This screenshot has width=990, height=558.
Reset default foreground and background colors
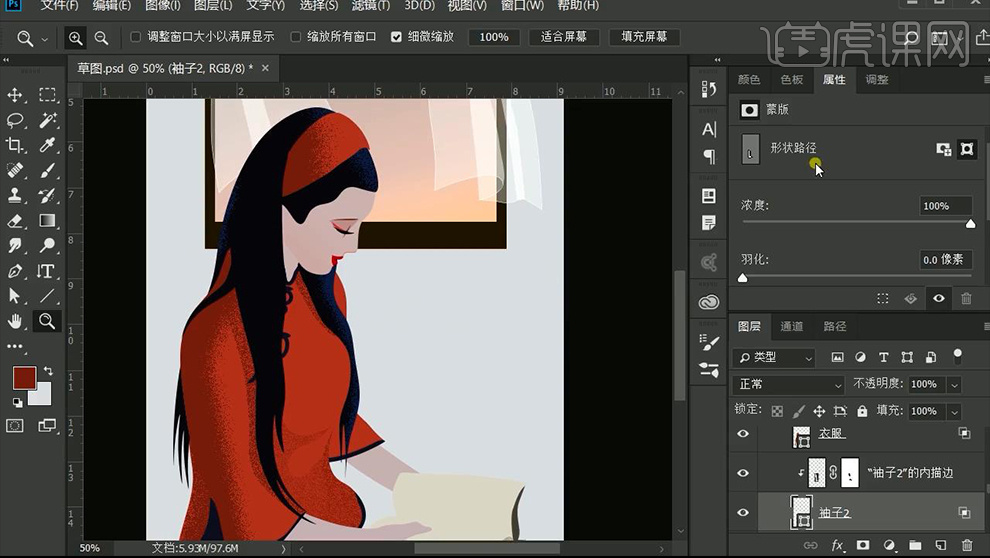click(x=17, y=403)
